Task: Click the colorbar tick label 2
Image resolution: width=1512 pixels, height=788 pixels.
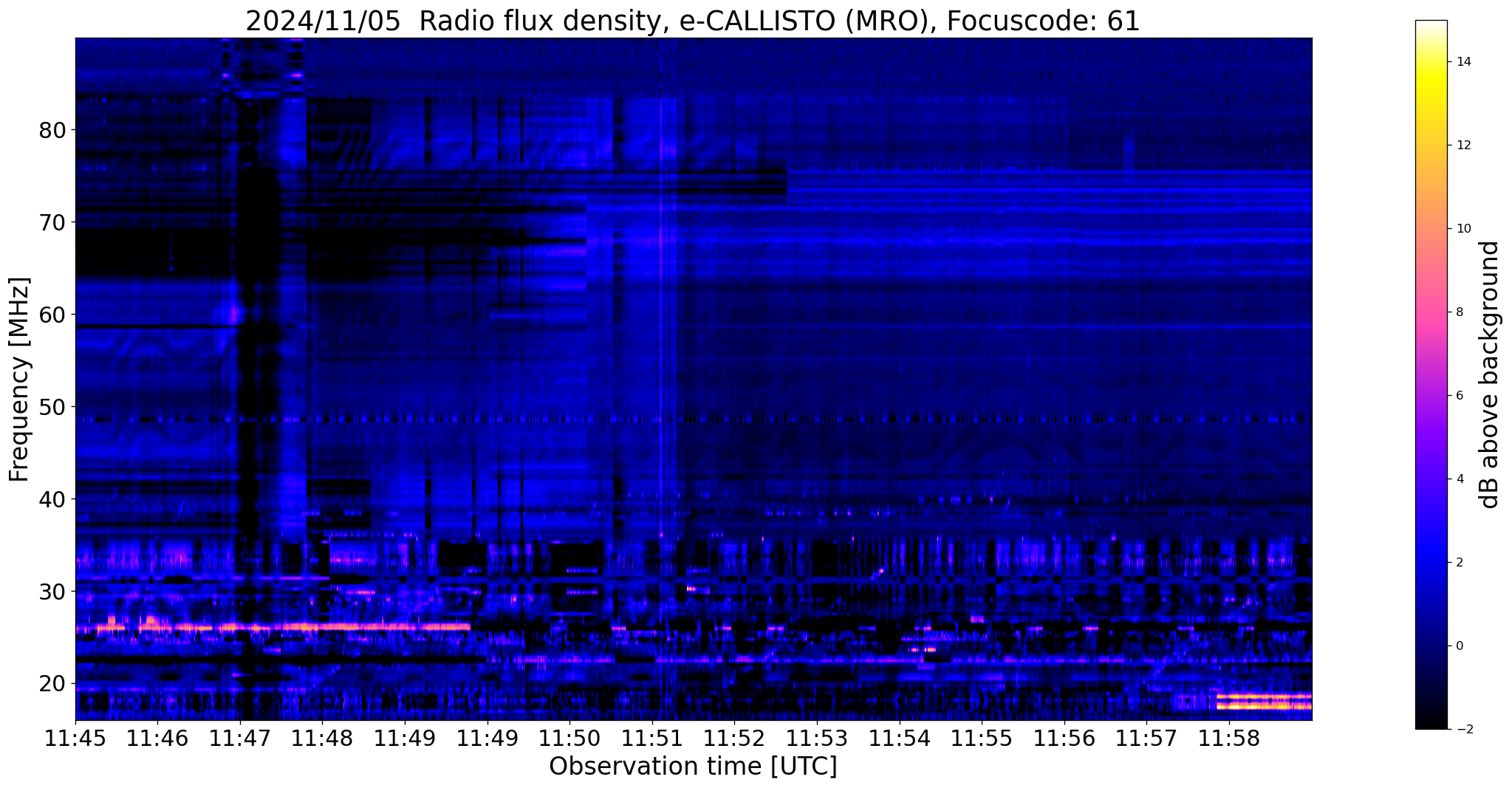Action: coord(1459,563)
